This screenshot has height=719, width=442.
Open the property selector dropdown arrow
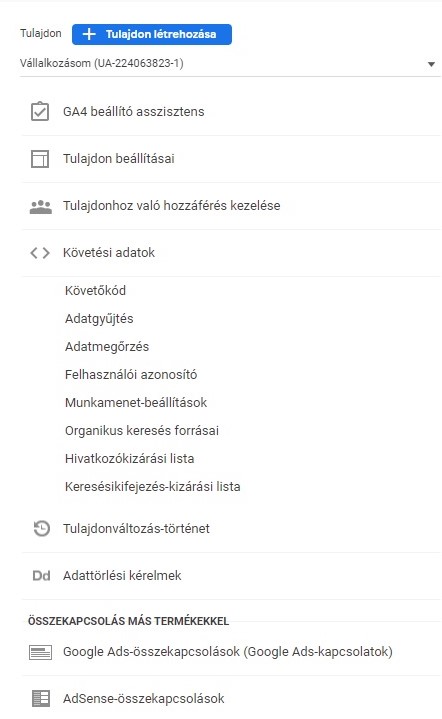tap(431, 64)
